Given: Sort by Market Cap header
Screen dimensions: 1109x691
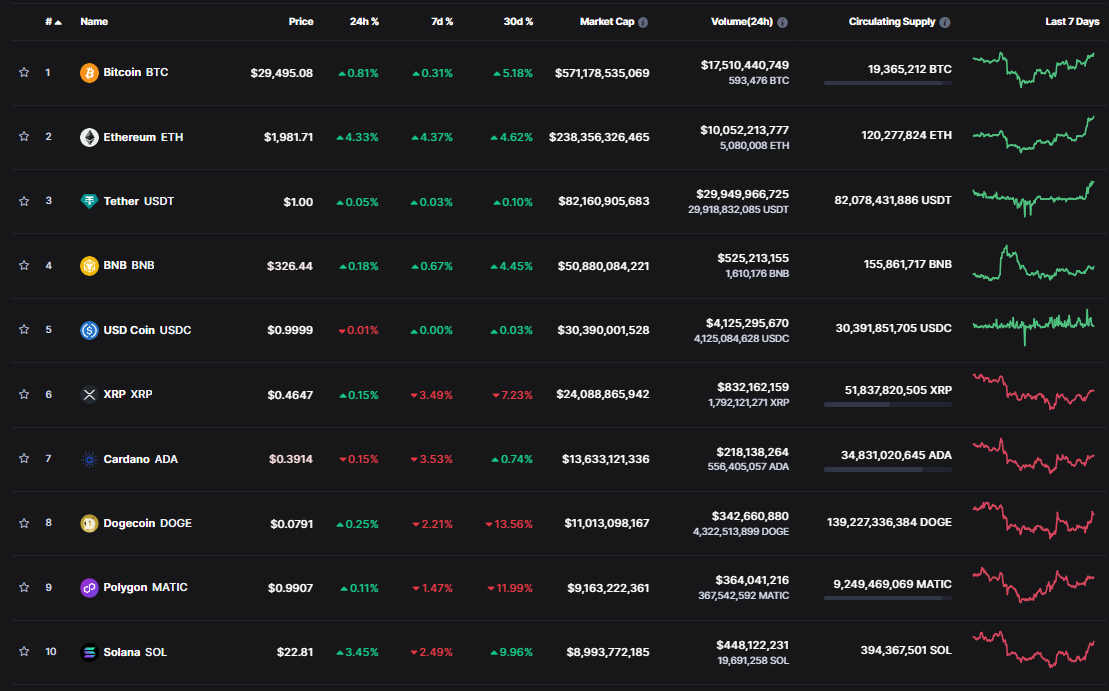Looking at the screenshot, I should click(607, 22).
